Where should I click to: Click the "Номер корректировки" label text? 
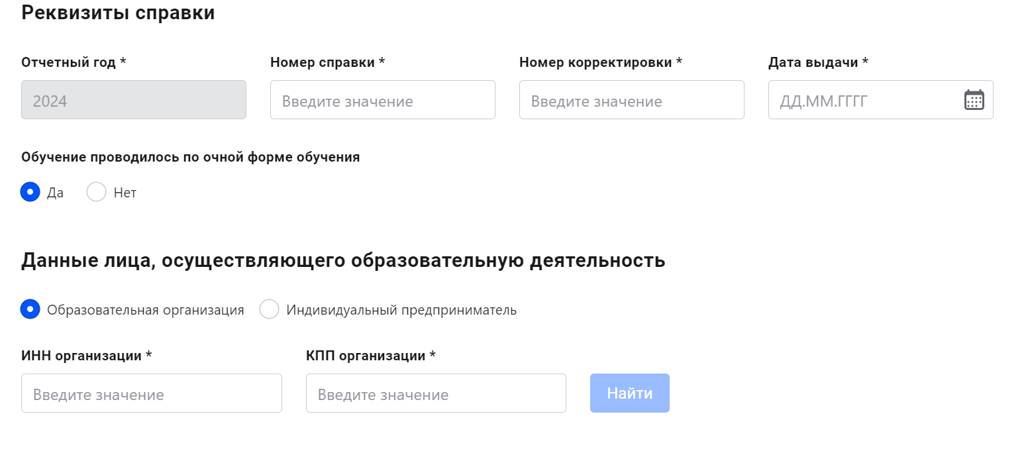pos(600,62)
